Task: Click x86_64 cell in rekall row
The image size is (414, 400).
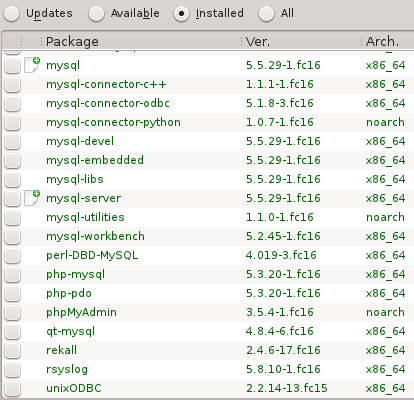Action: 385,350
